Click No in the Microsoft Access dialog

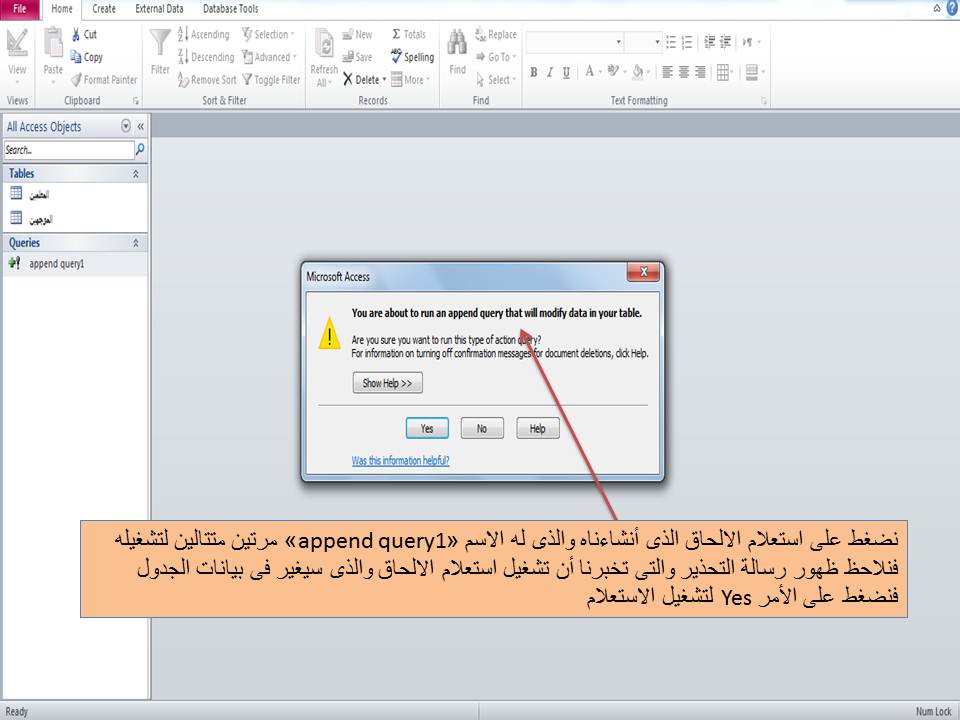(482, 428)
